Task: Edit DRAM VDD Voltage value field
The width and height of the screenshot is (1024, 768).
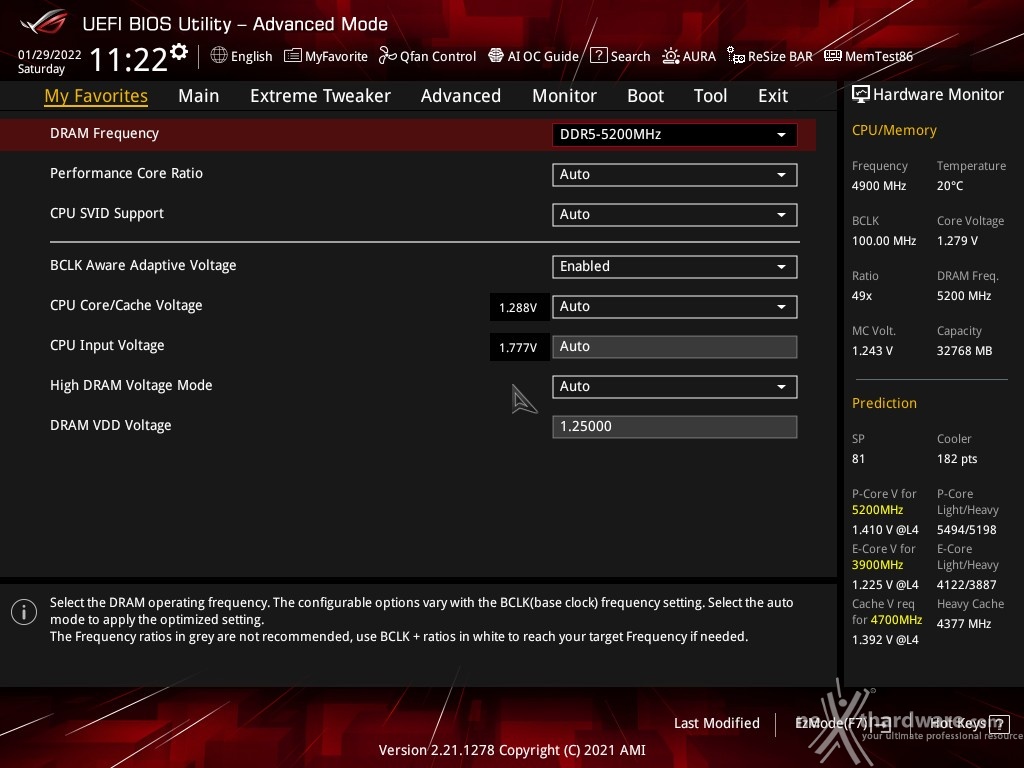Action: pos(675,426)
